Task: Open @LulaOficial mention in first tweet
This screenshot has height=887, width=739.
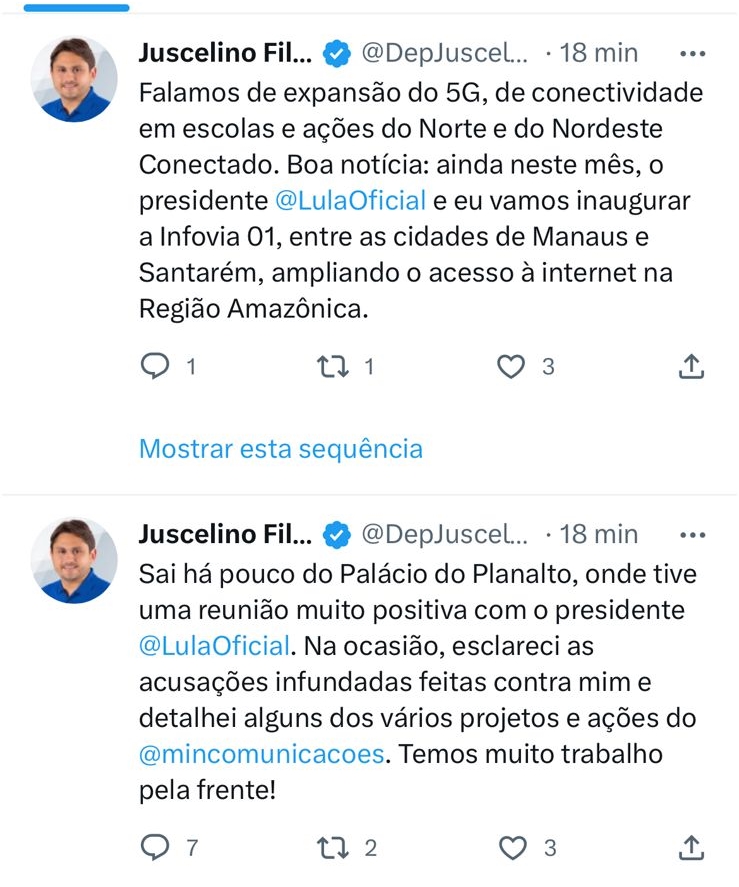Action: click(x=350, y=200)
